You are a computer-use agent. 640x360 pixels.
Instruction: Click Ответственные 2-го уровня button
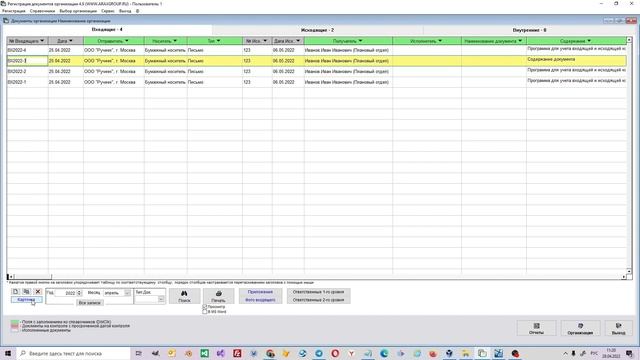318,300
